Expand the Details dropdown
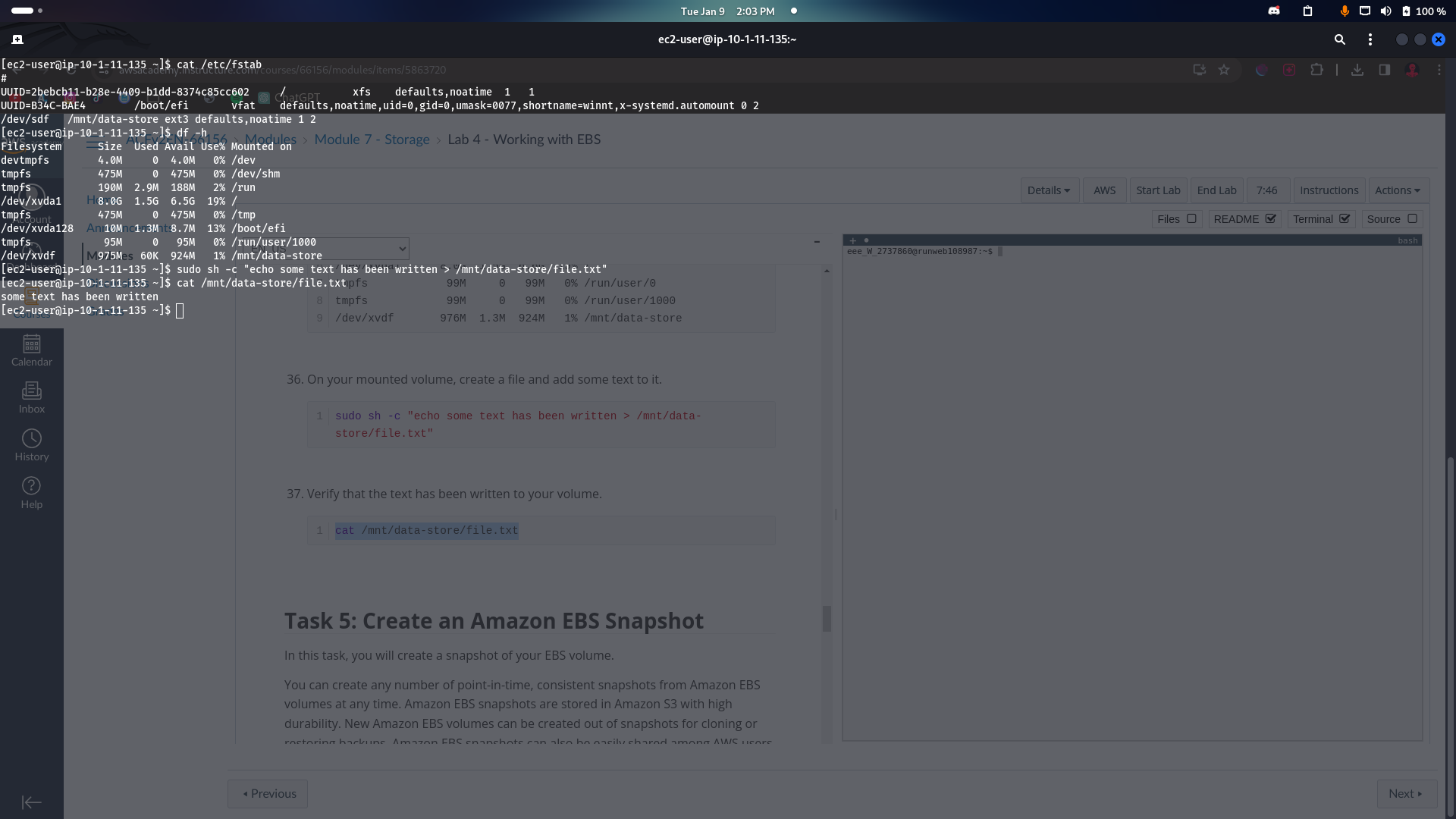 [x=1048, y=190]
